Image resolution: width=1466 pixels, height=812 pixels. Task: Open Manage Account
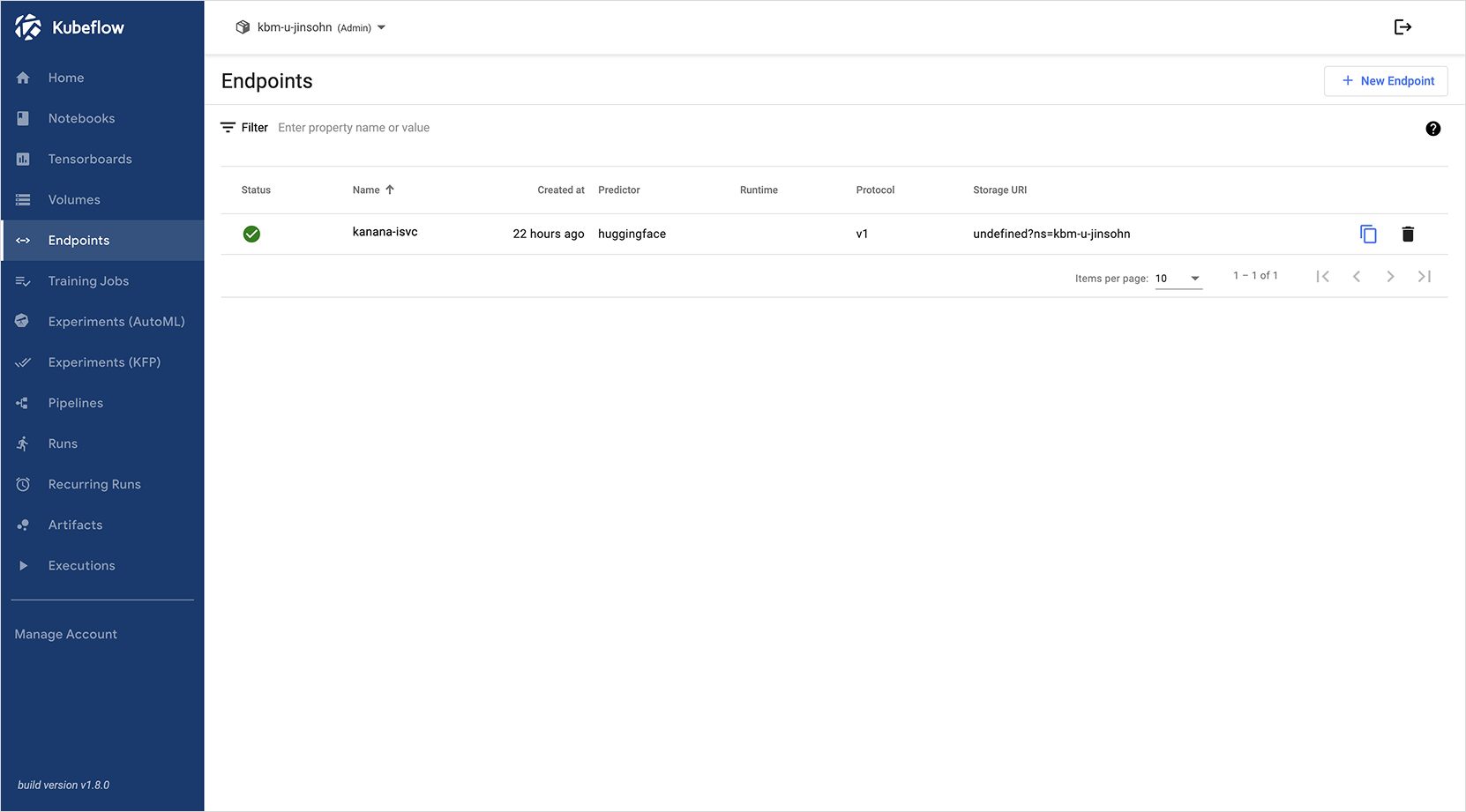click(66, 634)
